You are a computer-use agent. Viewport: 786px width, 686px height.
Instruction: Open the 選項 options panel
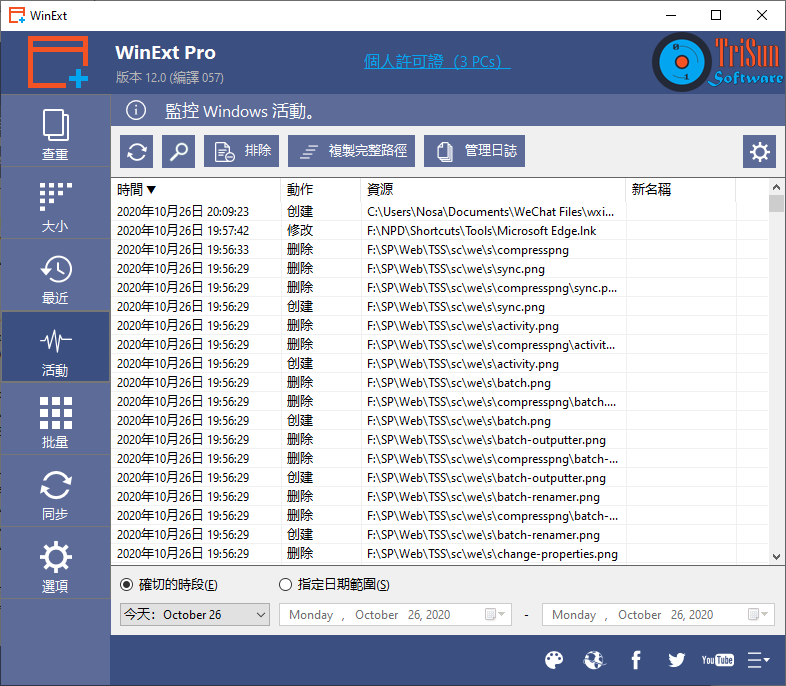point(55,563)
